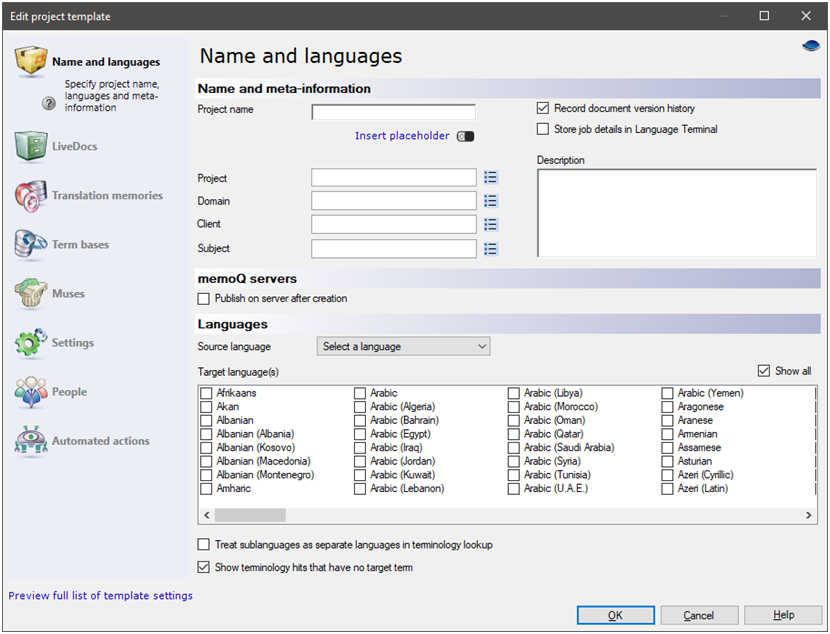Open the Help button
Viewport: 830px width, 634px height.
(783, 615)
